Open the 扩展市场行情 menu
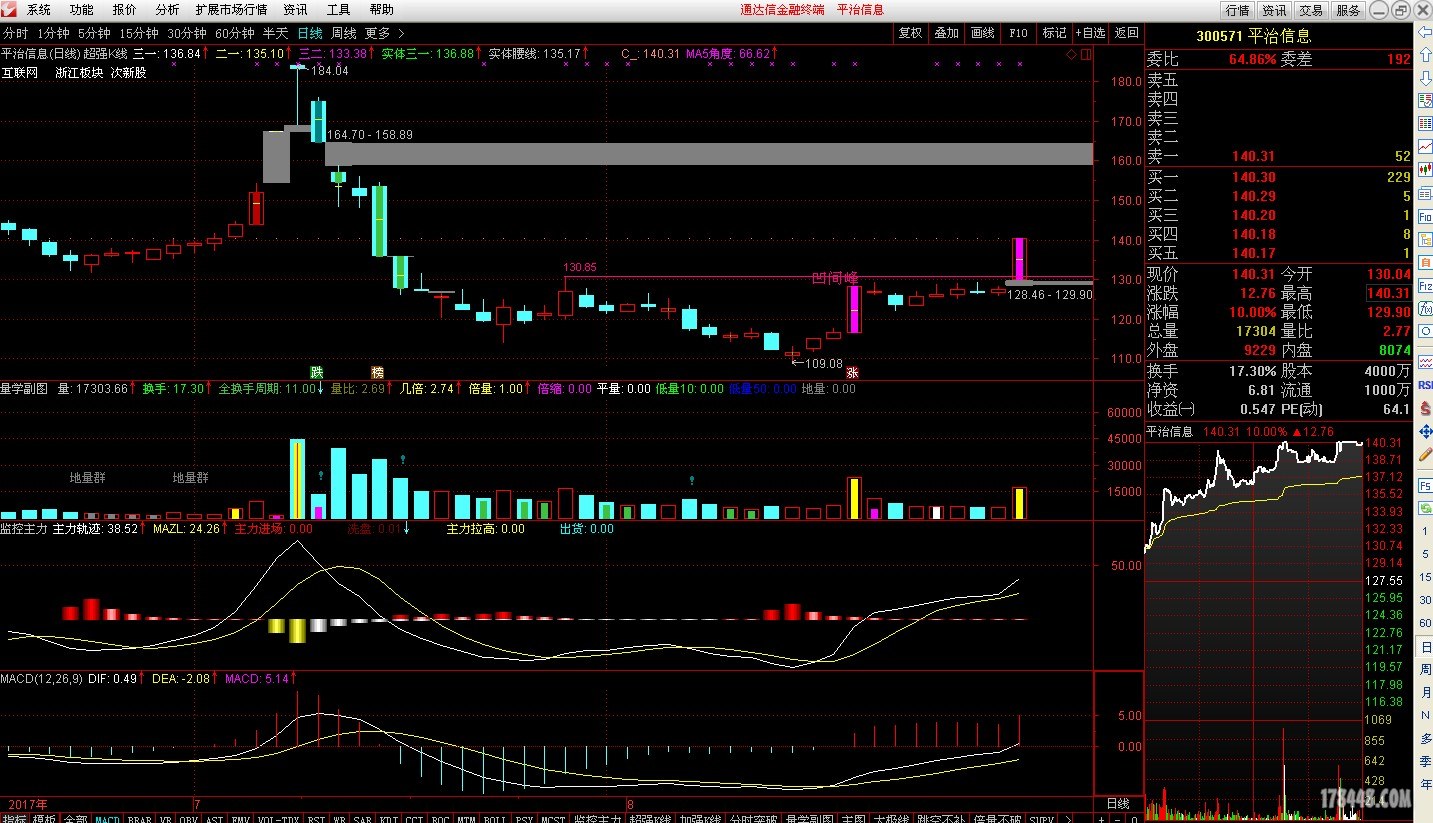1433x823 pixels. 231,9
